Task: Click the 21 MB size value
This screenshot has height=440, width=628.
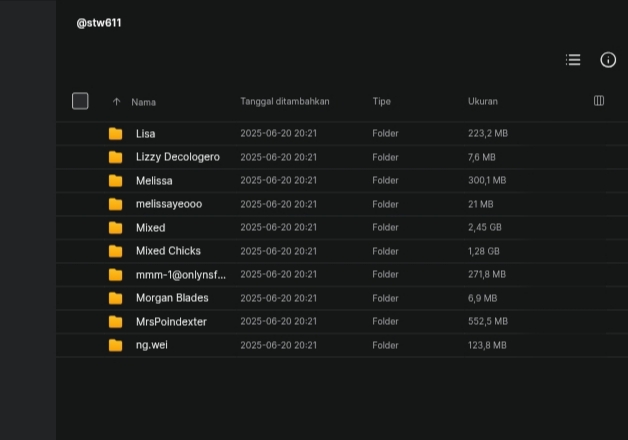Action: tap(481, 204)
